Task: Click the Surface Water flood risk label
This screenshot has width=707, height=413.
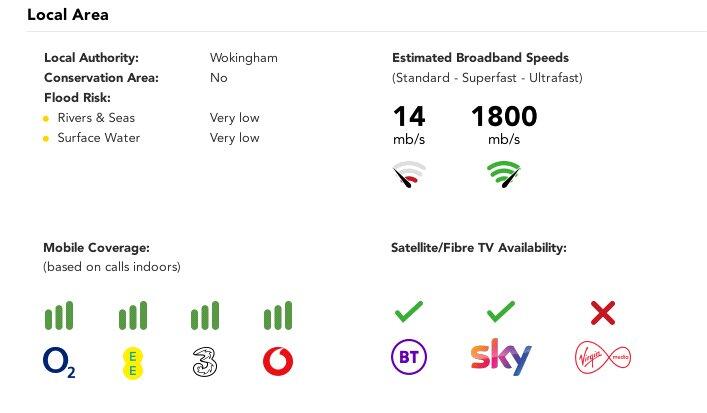Action: click(x=98, y=138)
